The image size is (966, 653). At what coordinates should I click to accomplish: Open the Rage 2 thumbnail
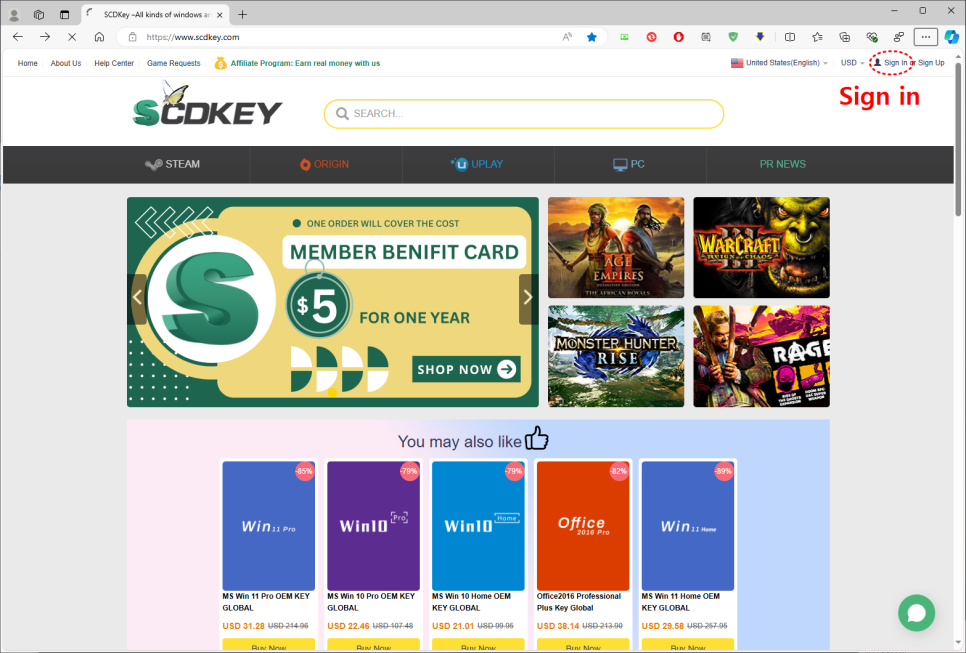click(x=761, y=356)
